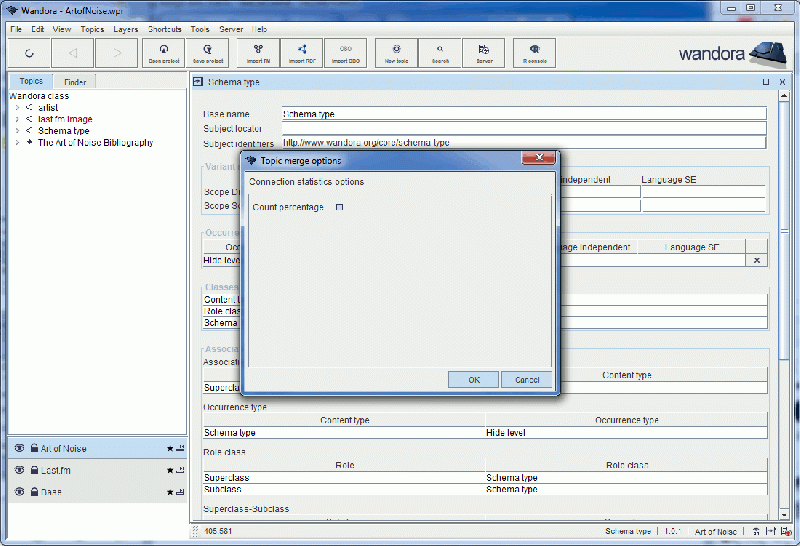
Task: Toggle visibility eye of Art of Noise layer
Action: [x=19, y=449]
